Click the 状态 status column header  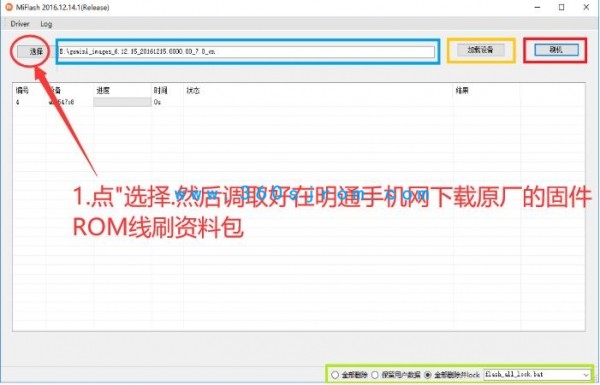pos(193,90)
